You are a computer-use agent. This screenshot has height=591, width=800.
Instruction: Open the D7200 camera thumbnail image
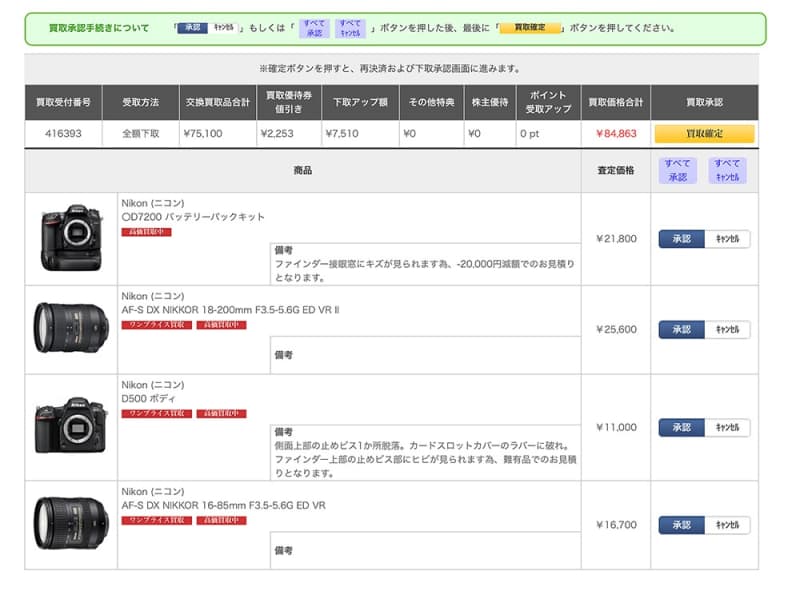(71, 238)
